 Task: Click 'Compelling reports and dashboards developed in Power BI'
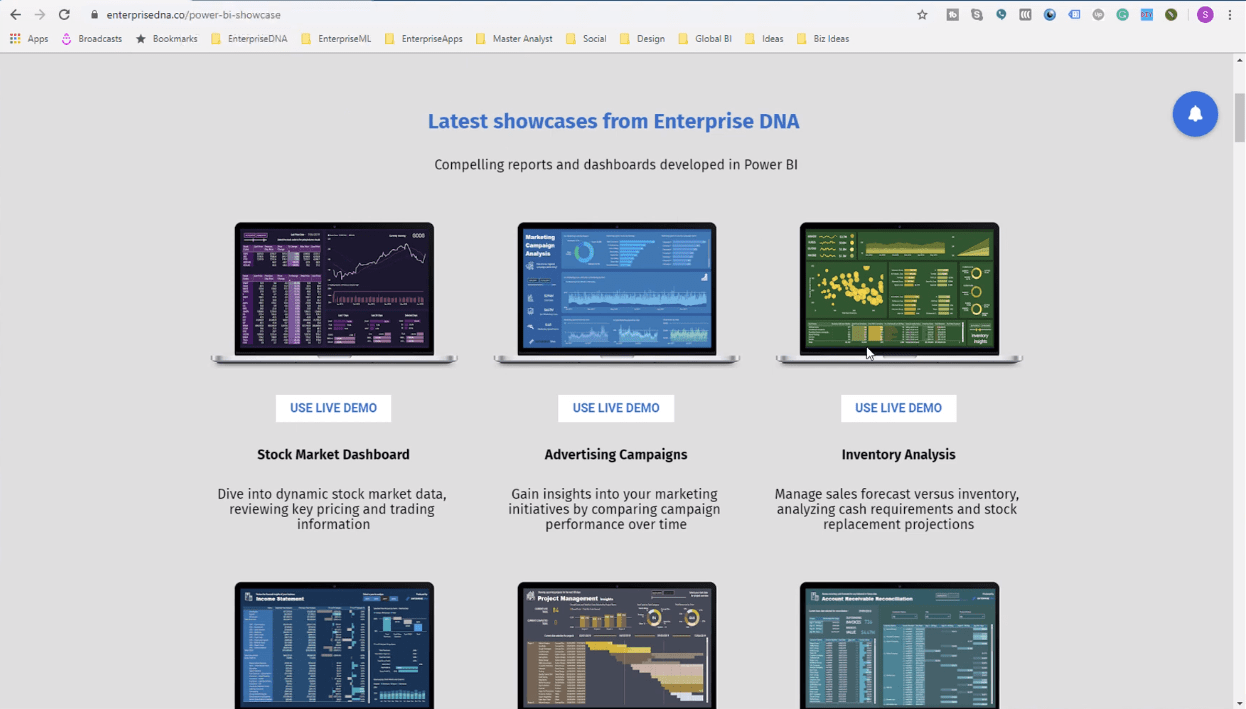pos(616,165)
